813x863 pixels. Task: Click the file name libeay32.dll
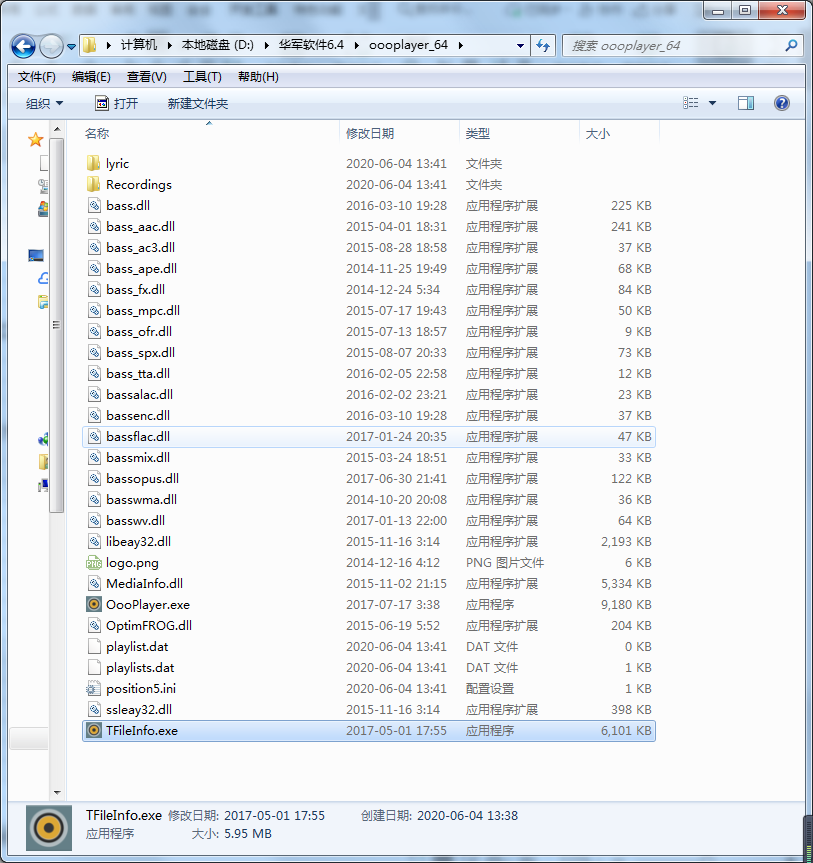[139, 542]
